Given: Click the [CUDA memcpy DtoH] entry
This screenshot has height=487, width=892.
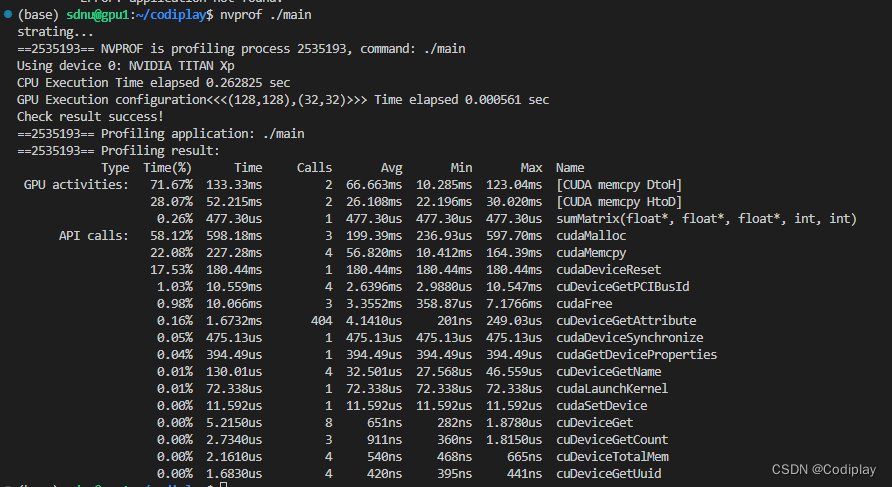Looking at the screenshot, I should (618, 185).
